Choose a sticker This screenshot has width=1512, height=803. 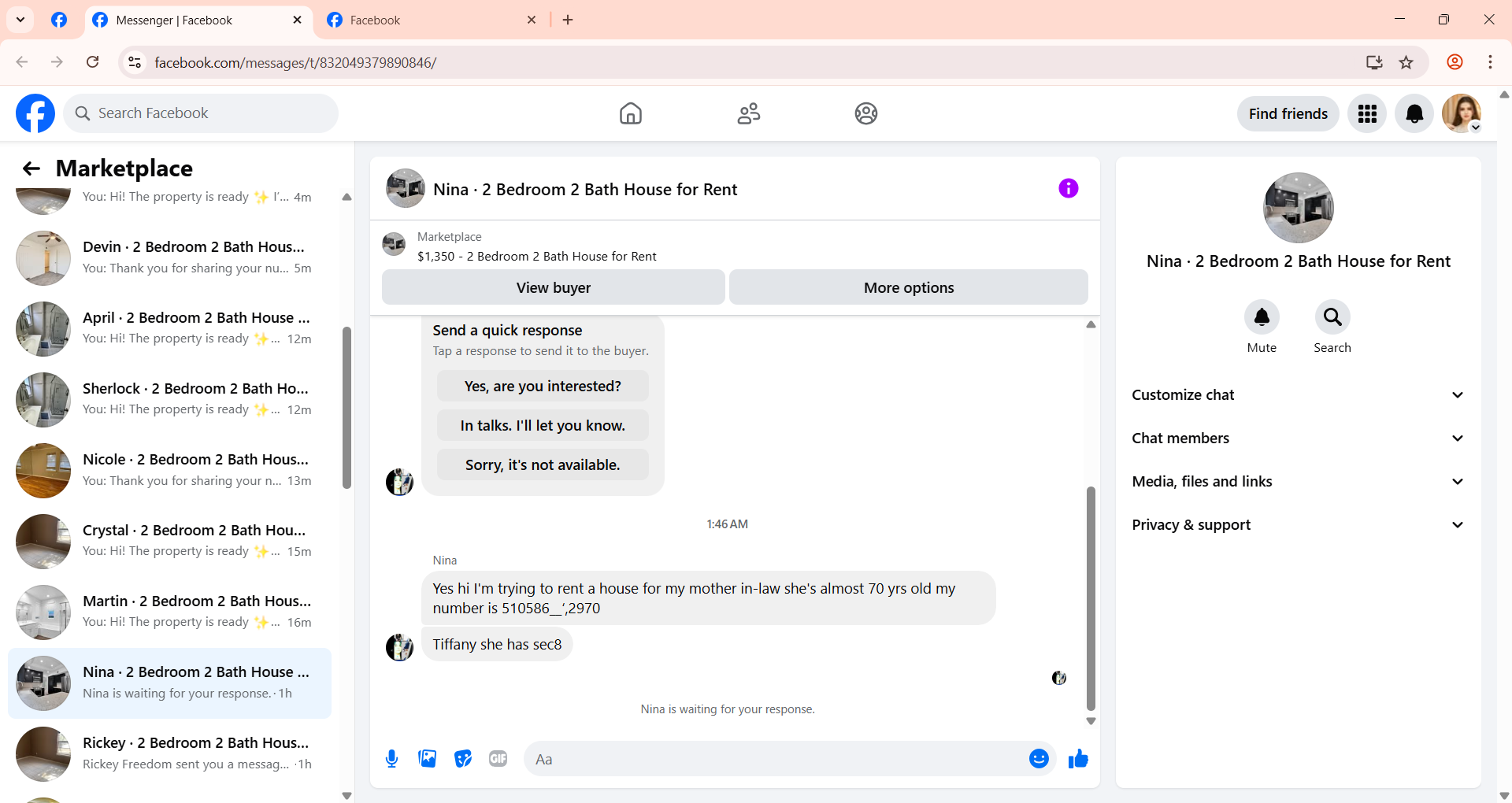coord(463,759)
